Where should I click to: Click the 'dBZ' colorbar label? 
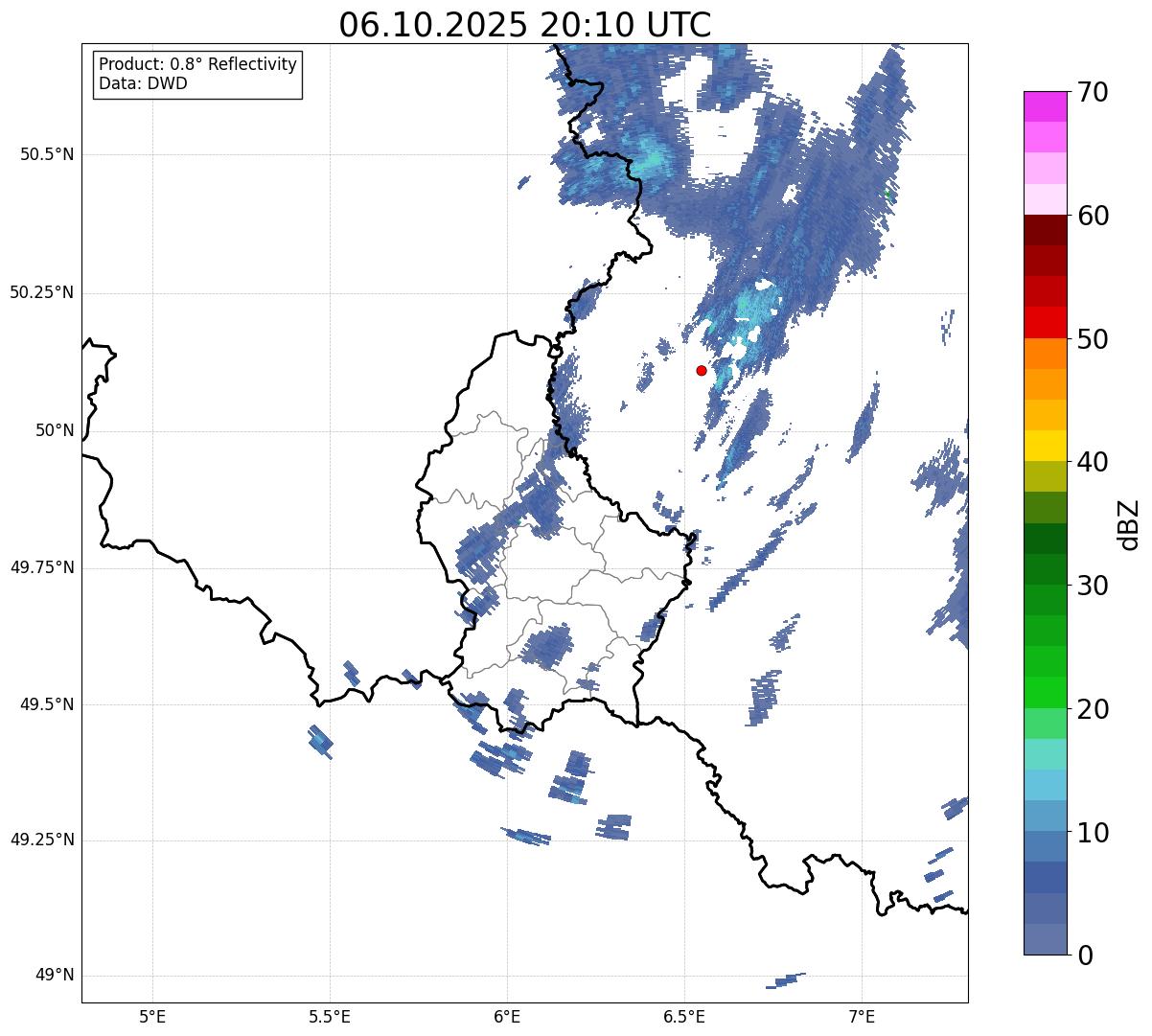pos(1128,524)
